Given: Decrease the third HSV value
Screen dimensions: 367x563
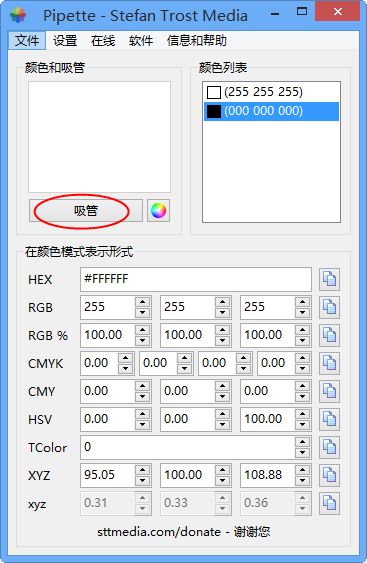Looking at the screenshot, I should click(302, 424).
